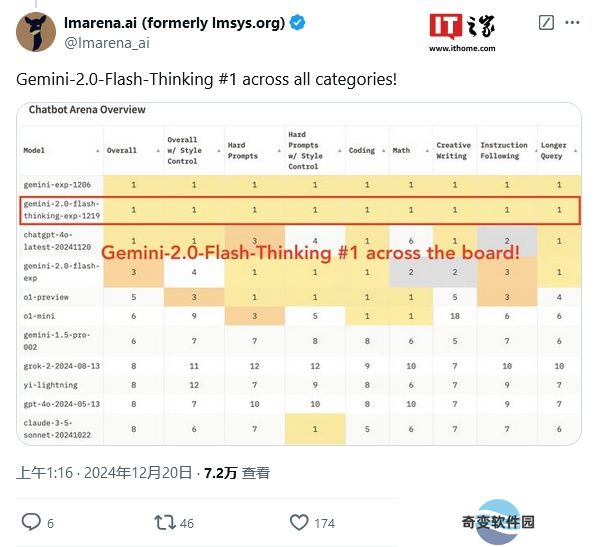Open the Chatbot Arena Overview image
598x547 pixels.
click(299, 274)
